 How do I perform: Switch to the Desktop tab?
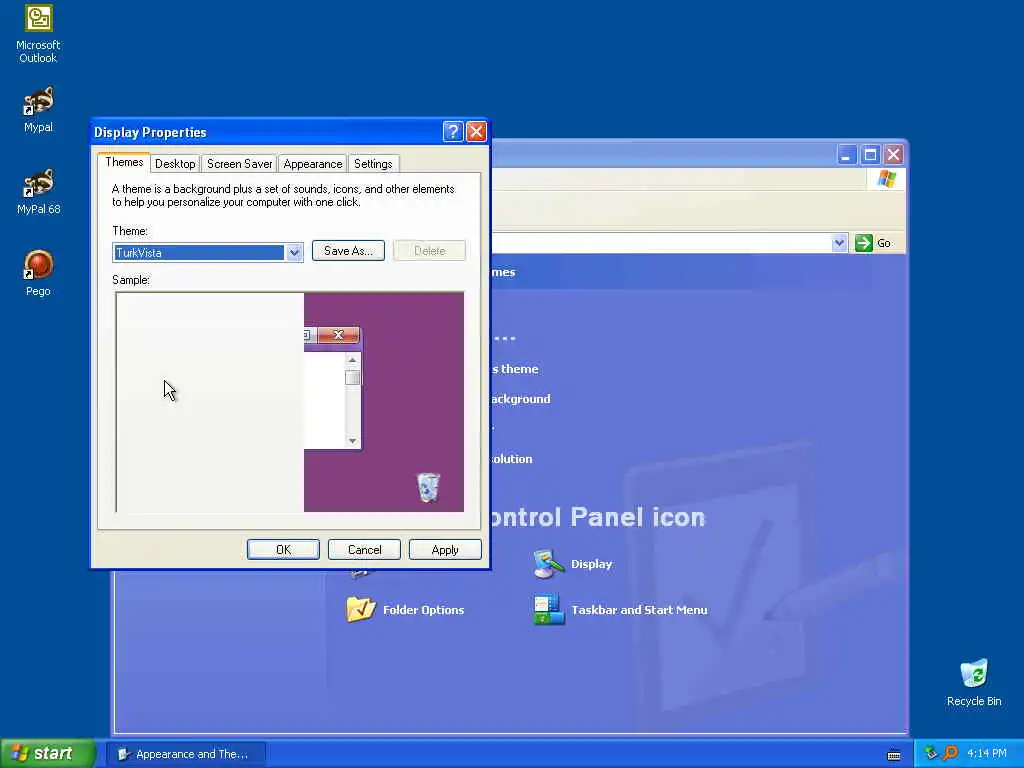[x=175, y=164]
